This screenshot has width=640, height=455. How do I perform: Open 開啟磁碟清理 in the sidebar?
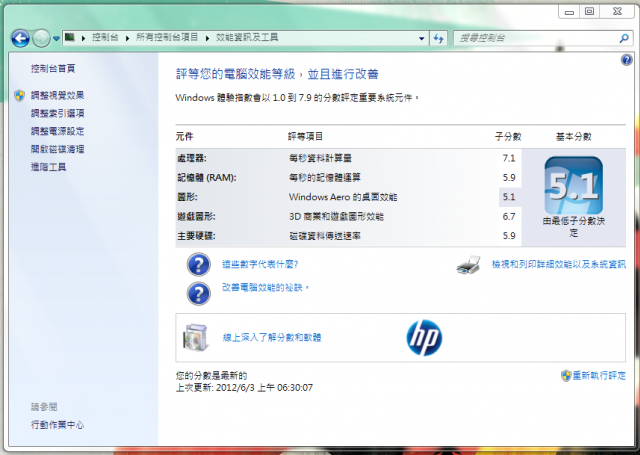(58, 149)
